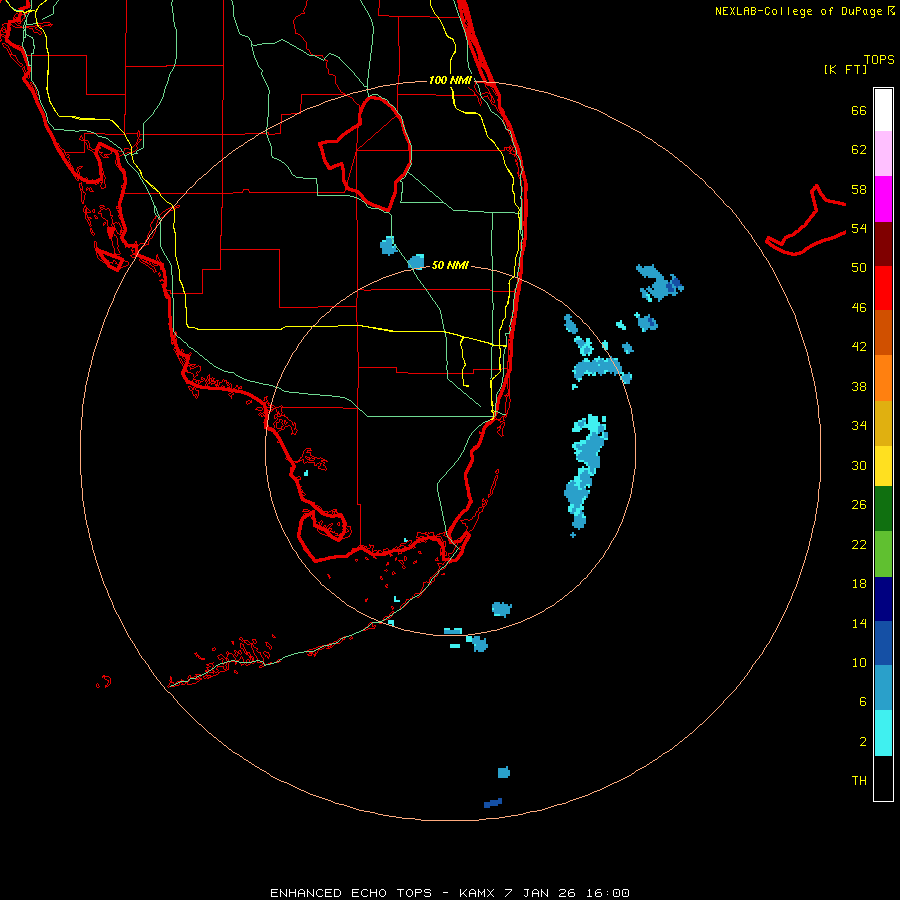Click the 62 value on the scale
This screenshot has width=900, height=900.
click(x=859, y=150)
